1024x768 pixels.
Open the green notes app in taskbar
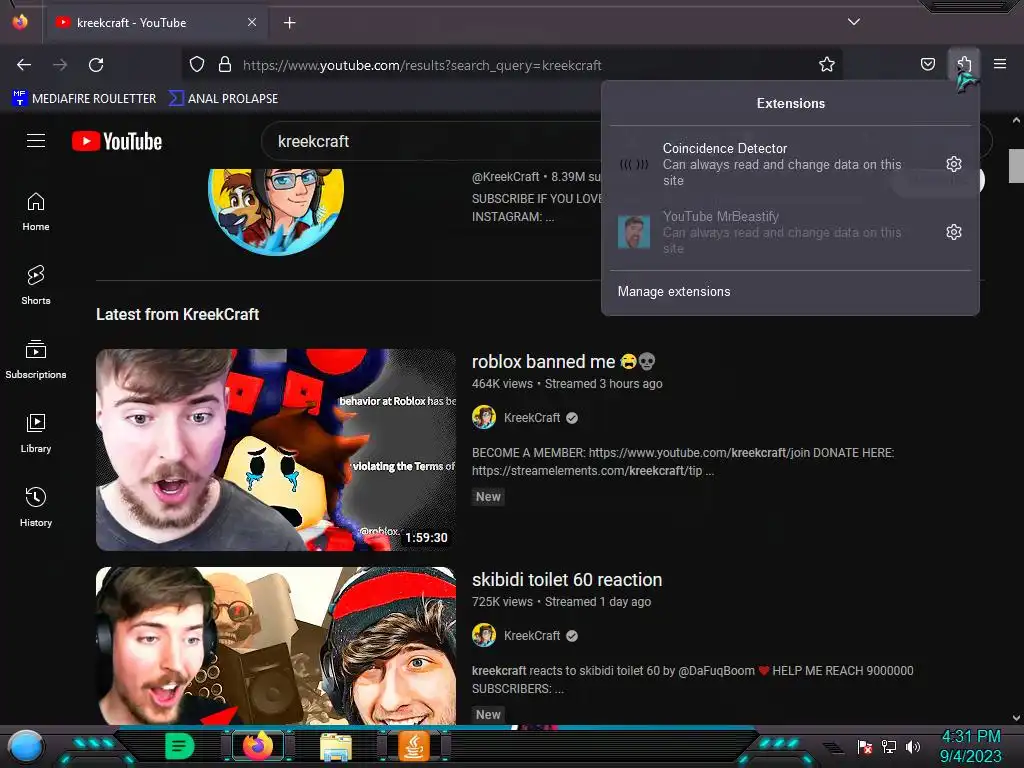pos(180,746)
